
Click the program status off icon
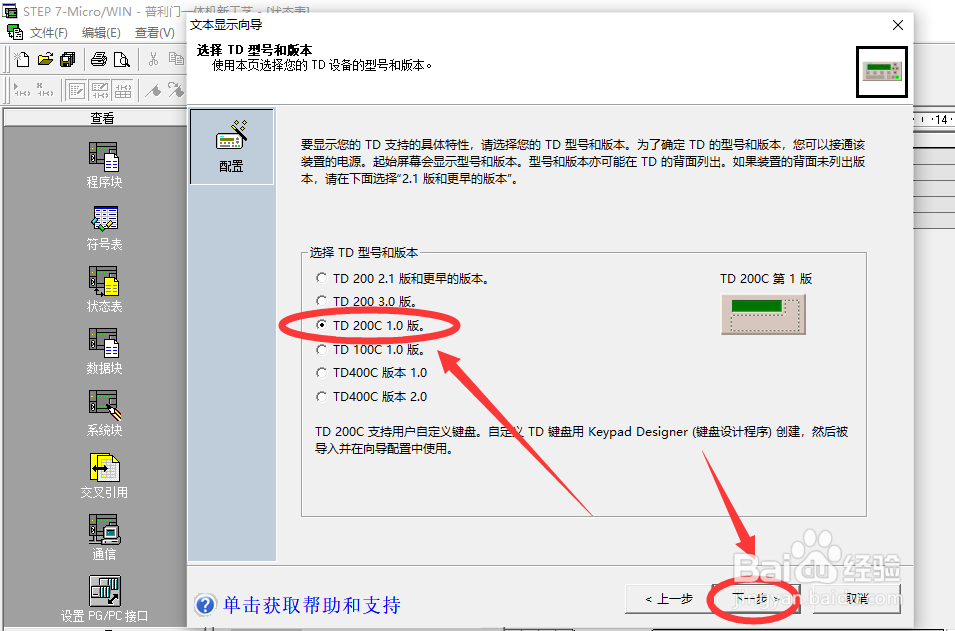click(44, 90)
